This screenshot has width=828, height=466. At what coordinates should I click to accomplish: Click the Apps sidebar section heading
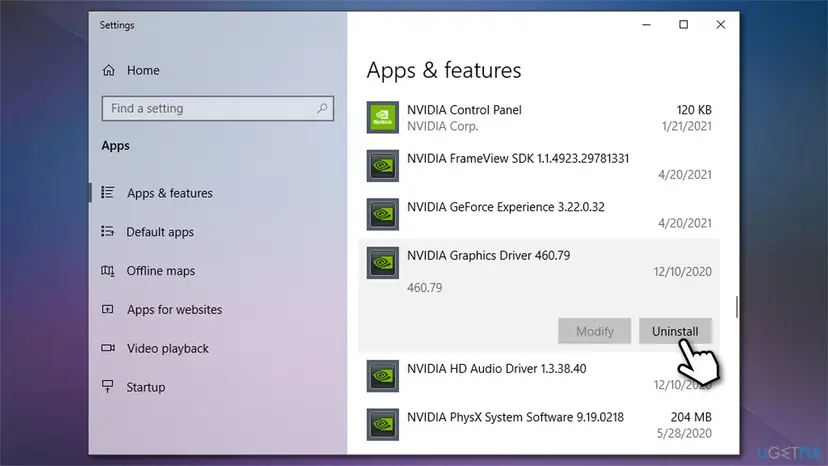pos(116,146)
